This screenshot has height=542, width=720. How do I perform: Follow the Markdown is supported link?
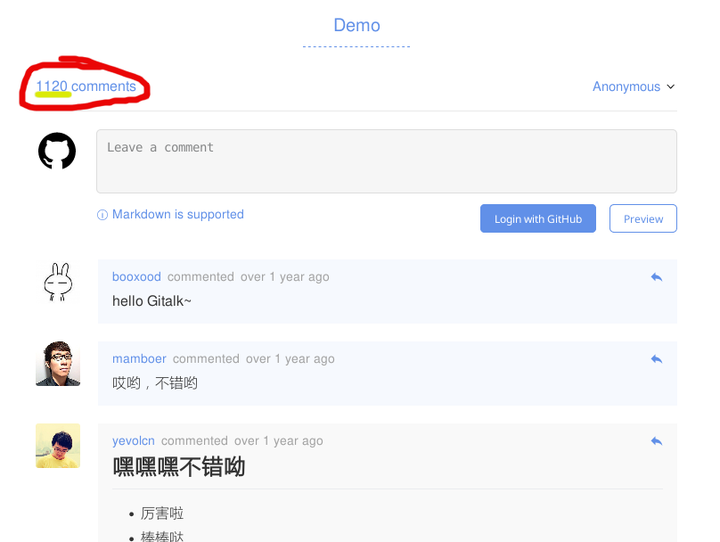coord(178,215)
